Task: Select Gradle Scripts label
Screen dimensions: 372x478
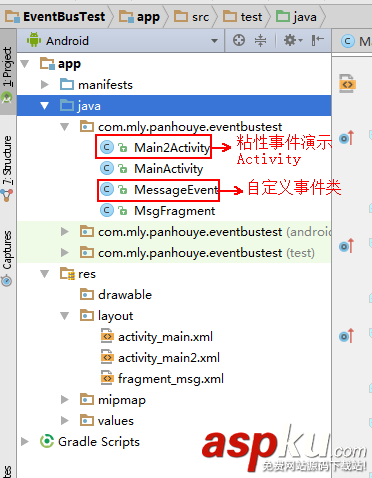Action: click(99, 442)
